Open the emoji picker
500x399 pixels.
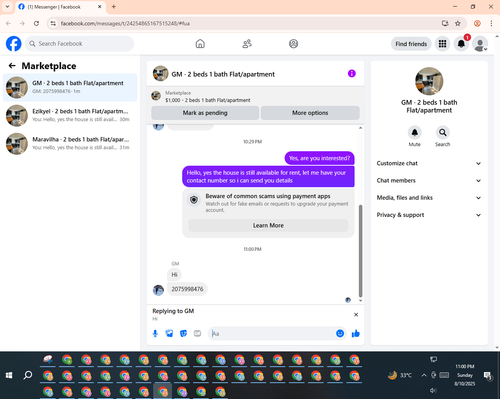coord(340,333)
